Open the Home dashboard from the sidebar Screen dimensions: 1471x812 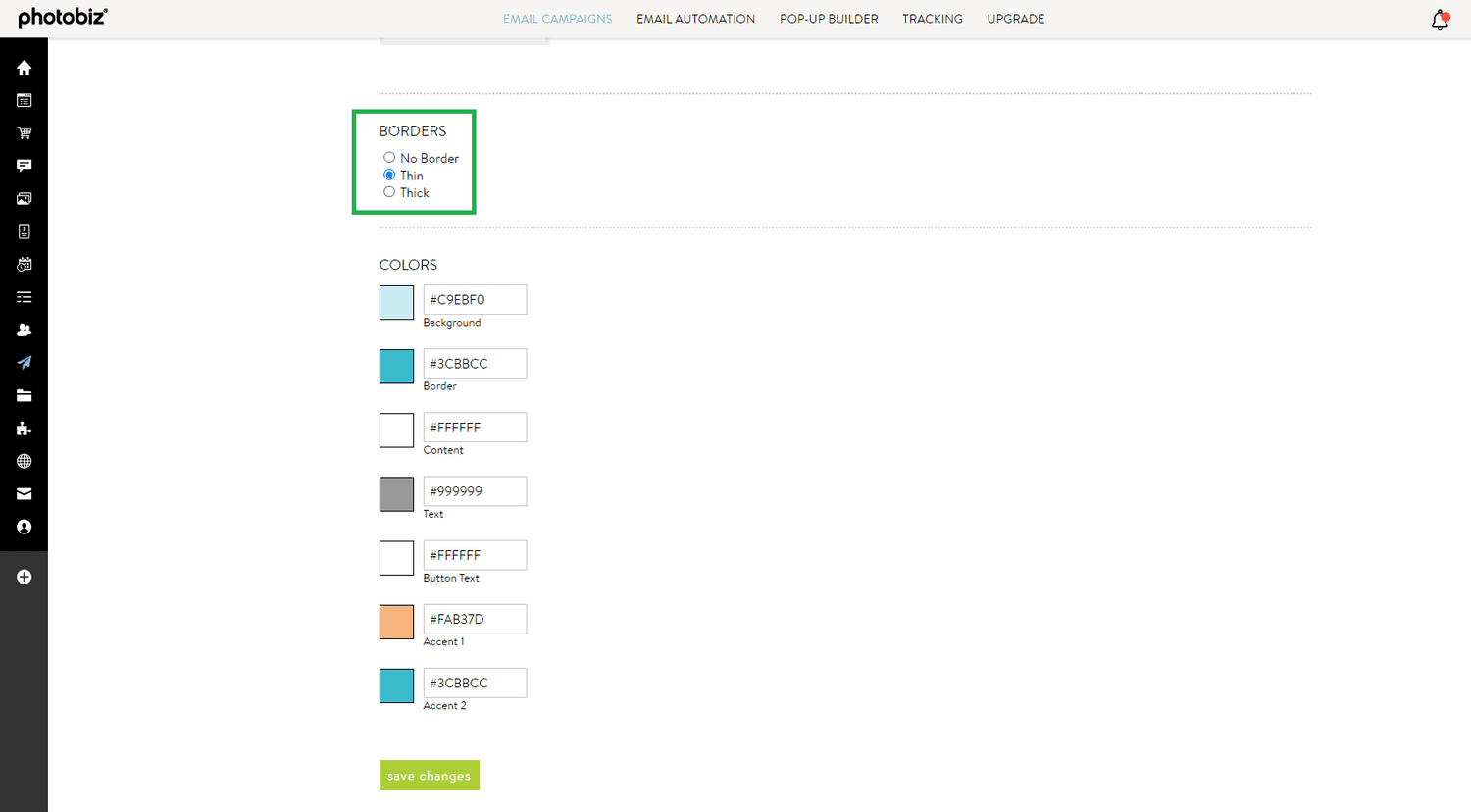24,67
